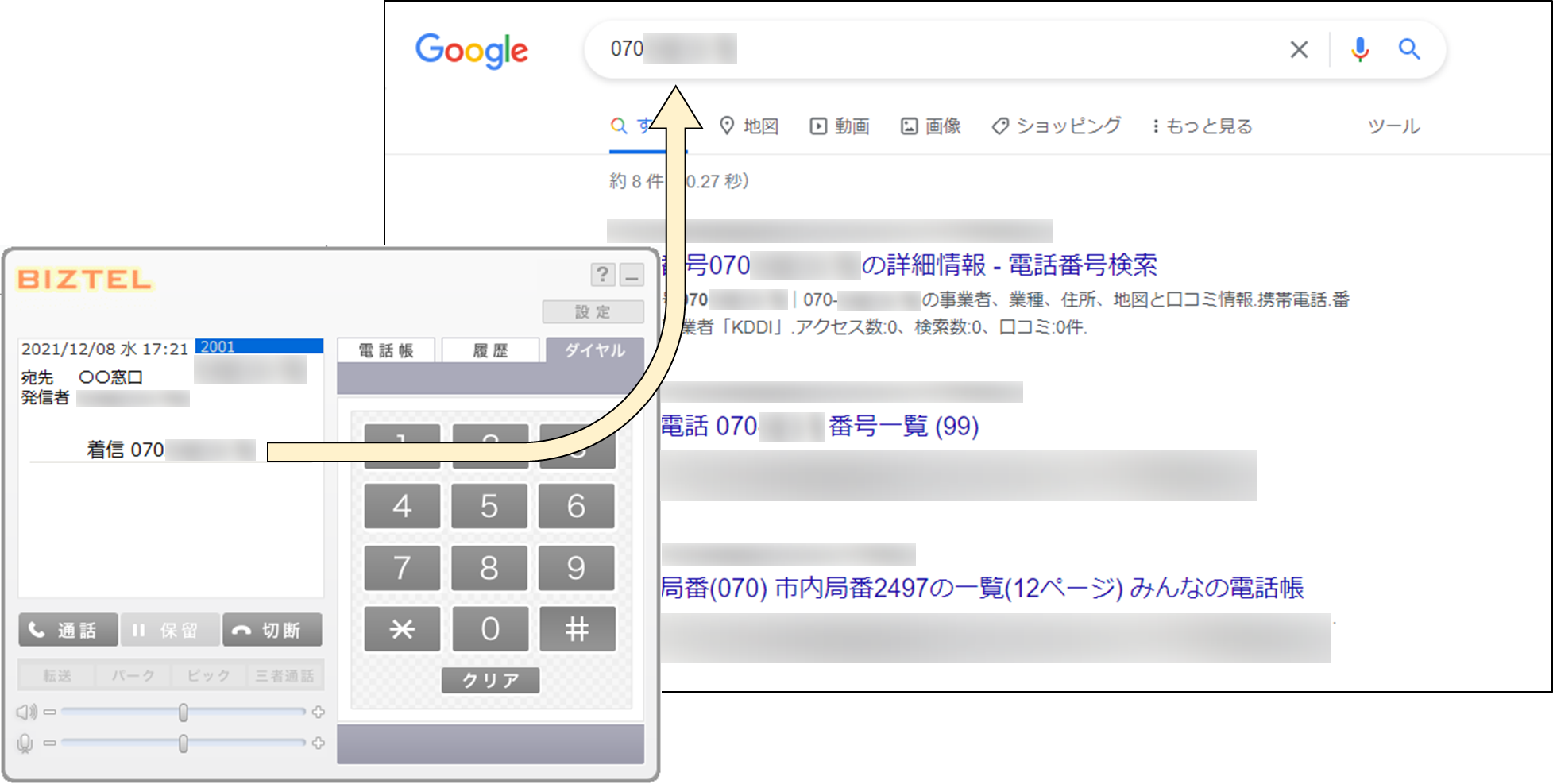This screenshot has height=784, width=1553.
Task: Switch to the 履歴 tab
Action: click(x=490, y=350)
